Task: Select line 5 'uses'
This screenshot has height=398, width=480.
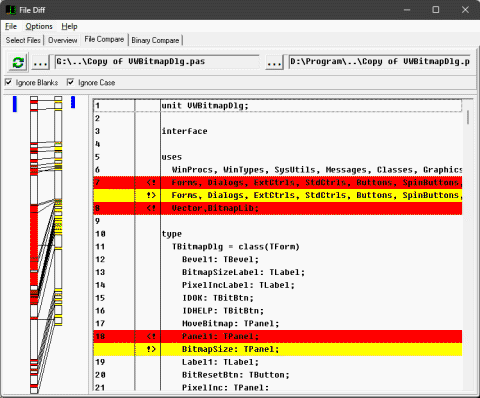Action: click(x=278, y=157)
